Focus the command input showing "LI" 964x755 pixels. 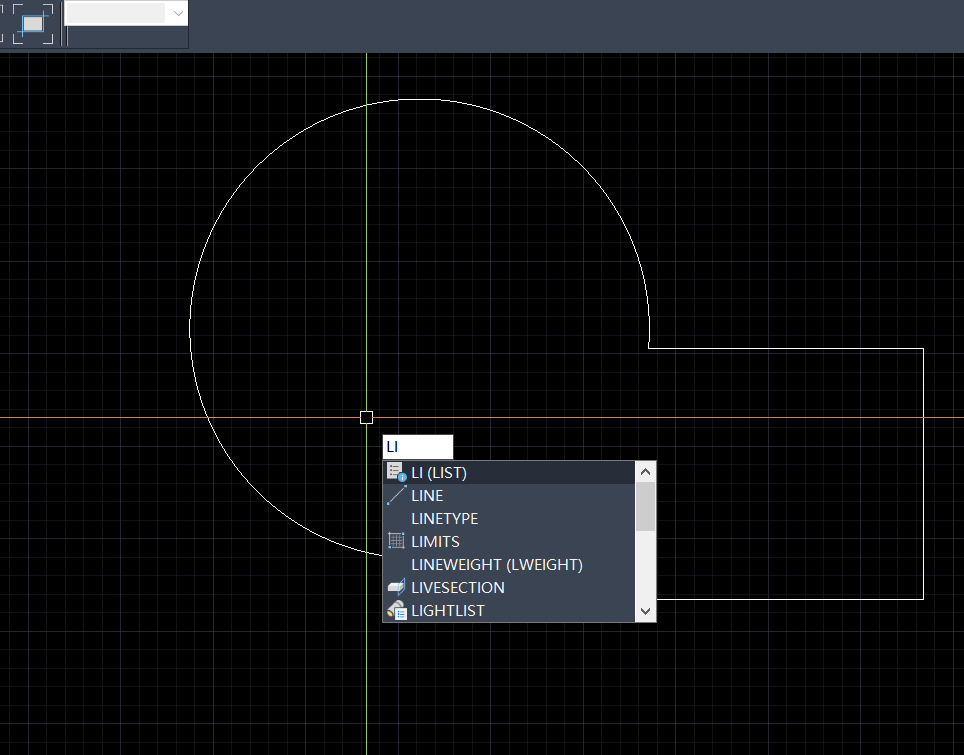coord(417,447)
